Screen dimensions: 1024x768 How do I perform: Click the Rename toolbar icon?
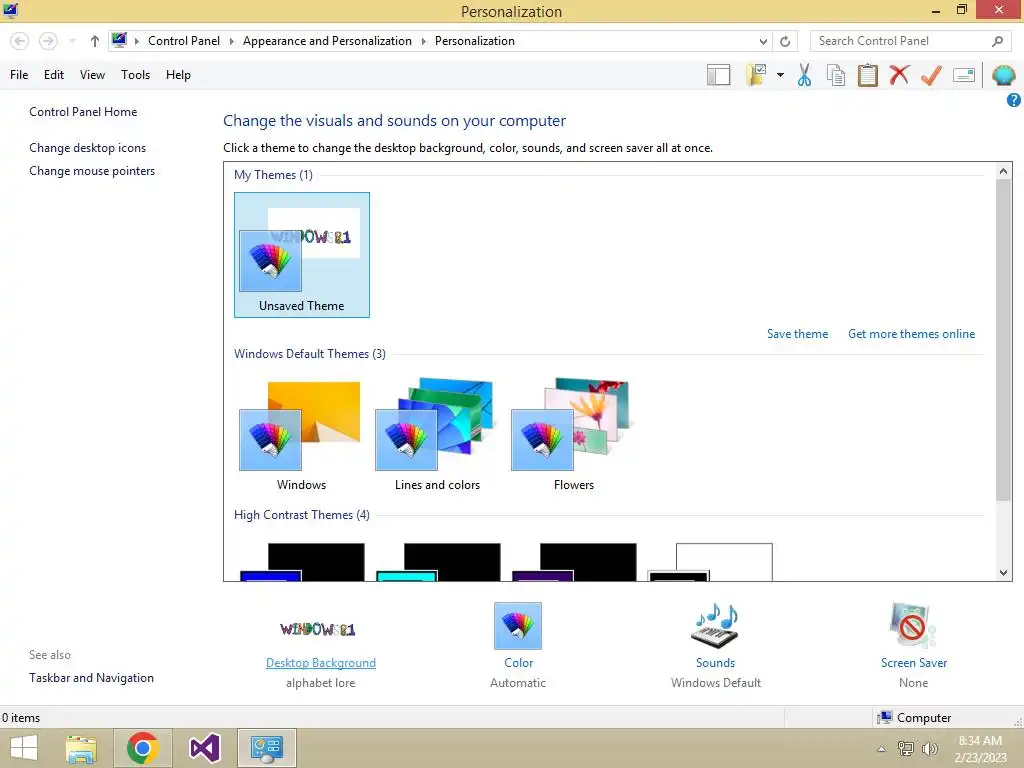[x=964, y=75]
